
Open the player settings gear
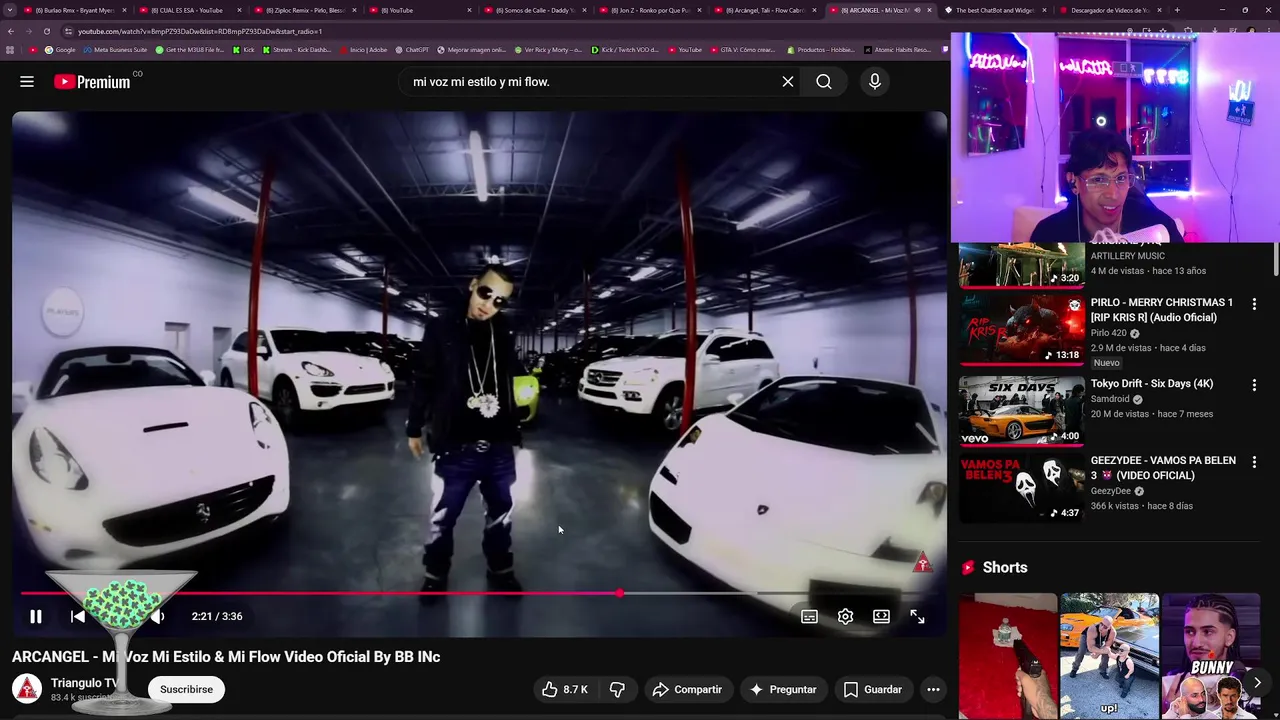coord(845,617)
